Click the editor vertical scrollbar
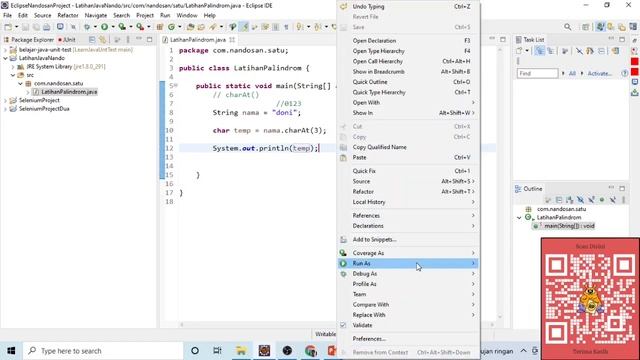The height and width of the screenshot is (360, 640). tap(500, 184)
